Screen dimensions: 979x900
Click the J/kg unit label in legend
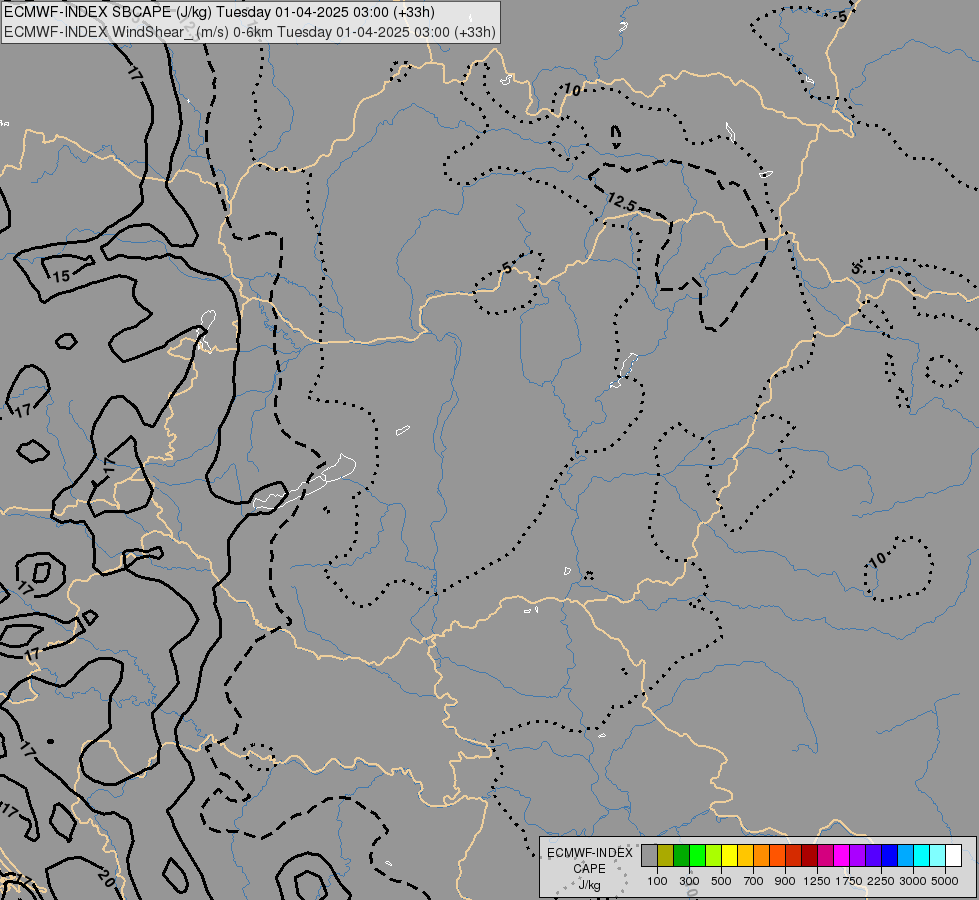coord(589,885)
